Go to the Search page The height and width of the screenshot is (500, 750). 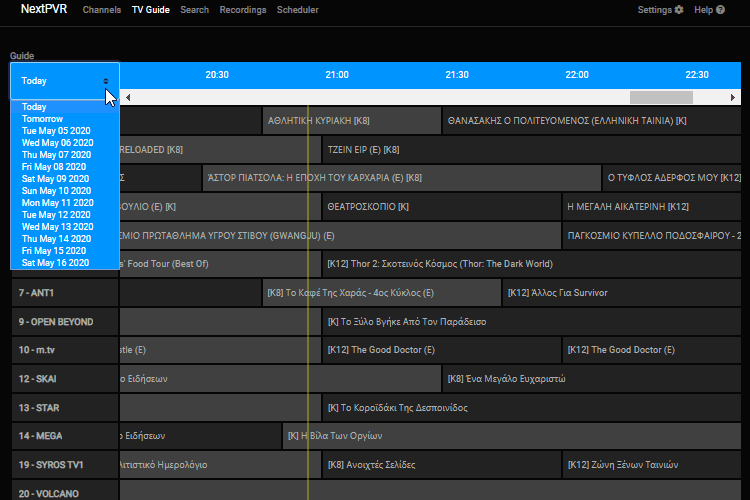[x=195, y=10]
